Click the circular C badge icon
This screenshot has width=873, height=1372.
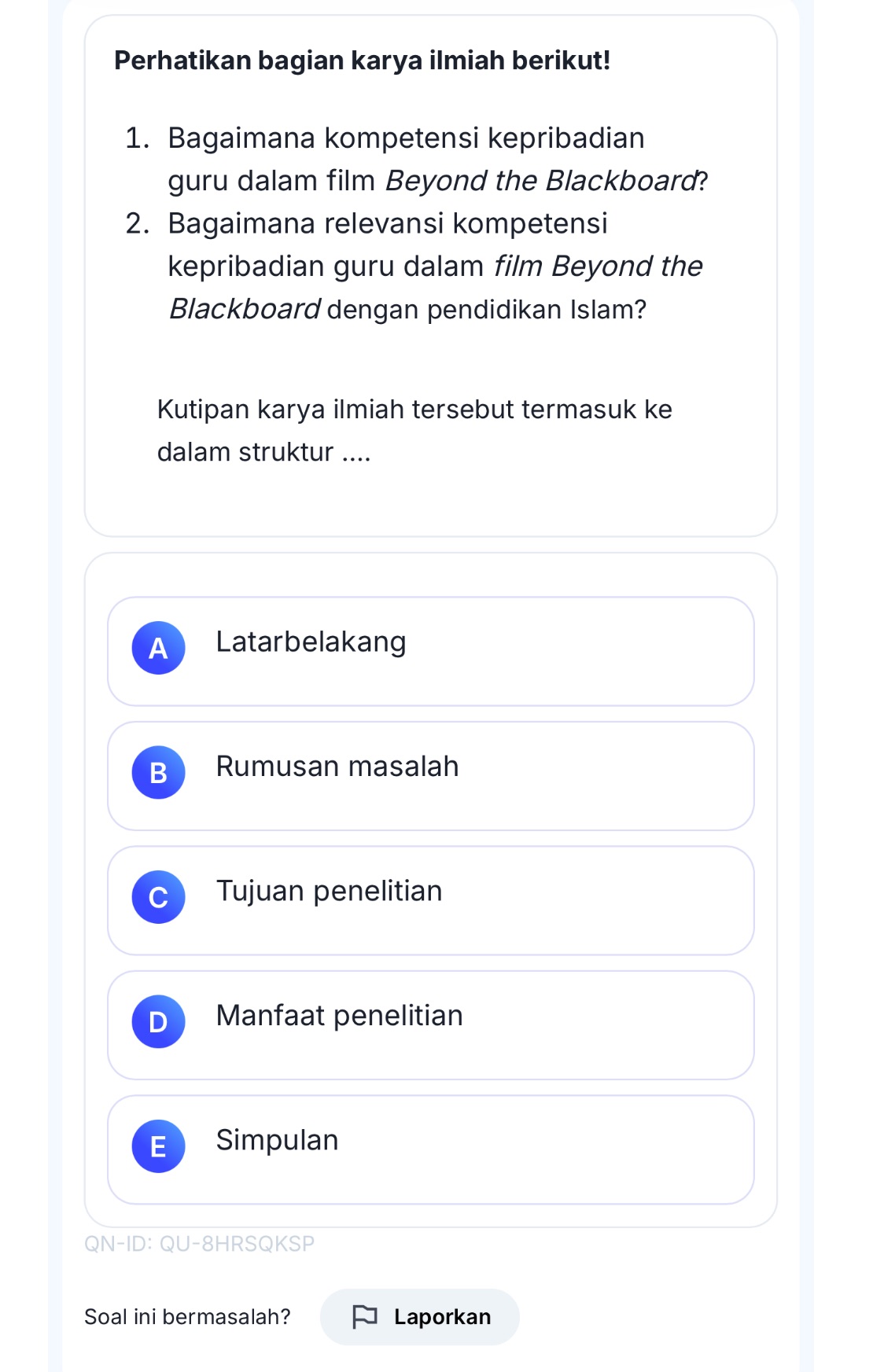(x=158, y=898)
